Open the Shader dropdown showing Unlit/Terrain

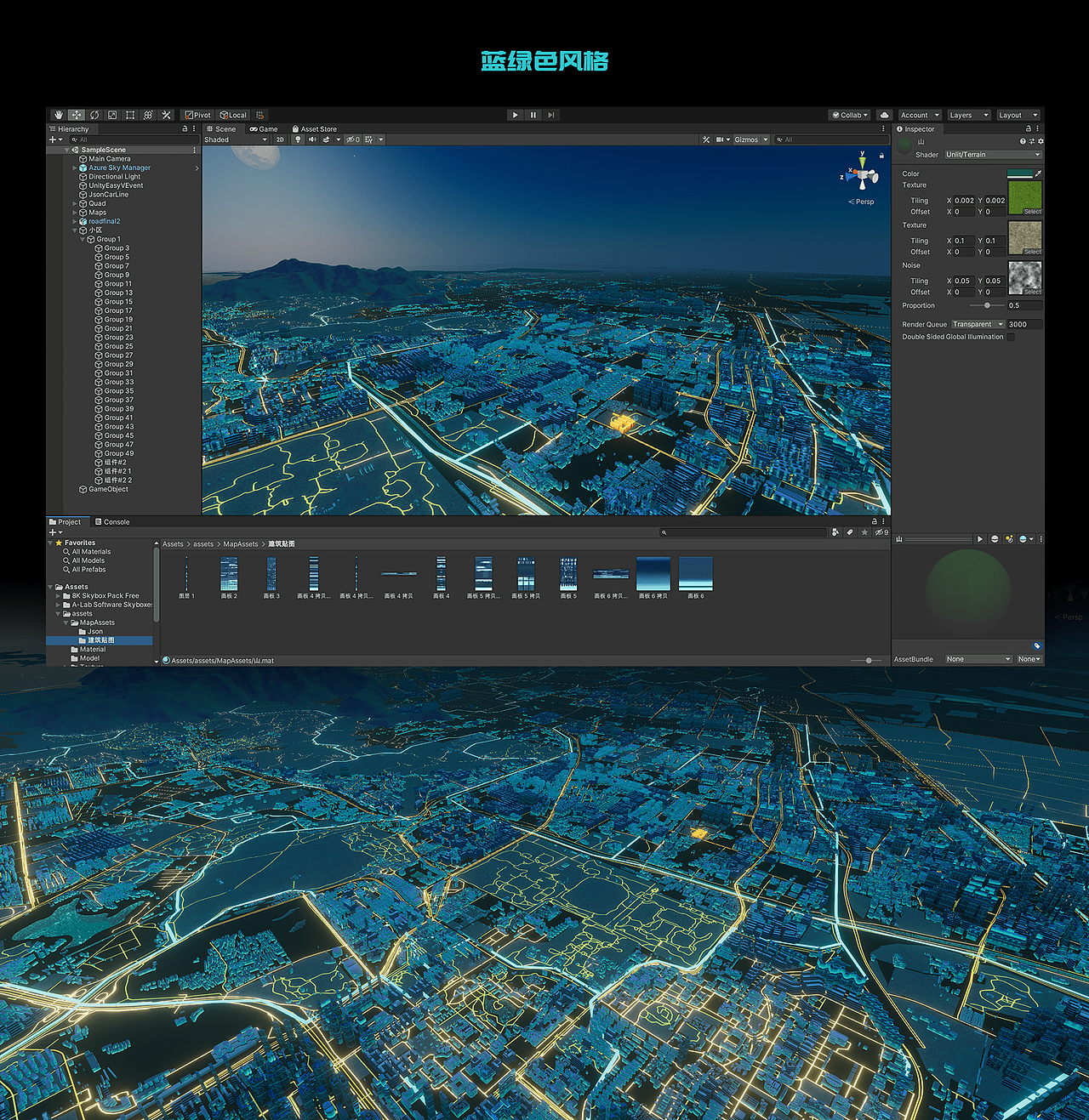pos(993,155)
